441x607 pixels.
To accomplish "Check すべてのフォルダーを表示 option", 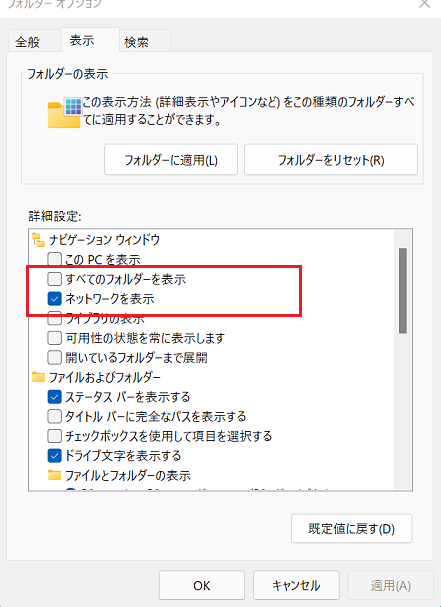I will point(54,279).
